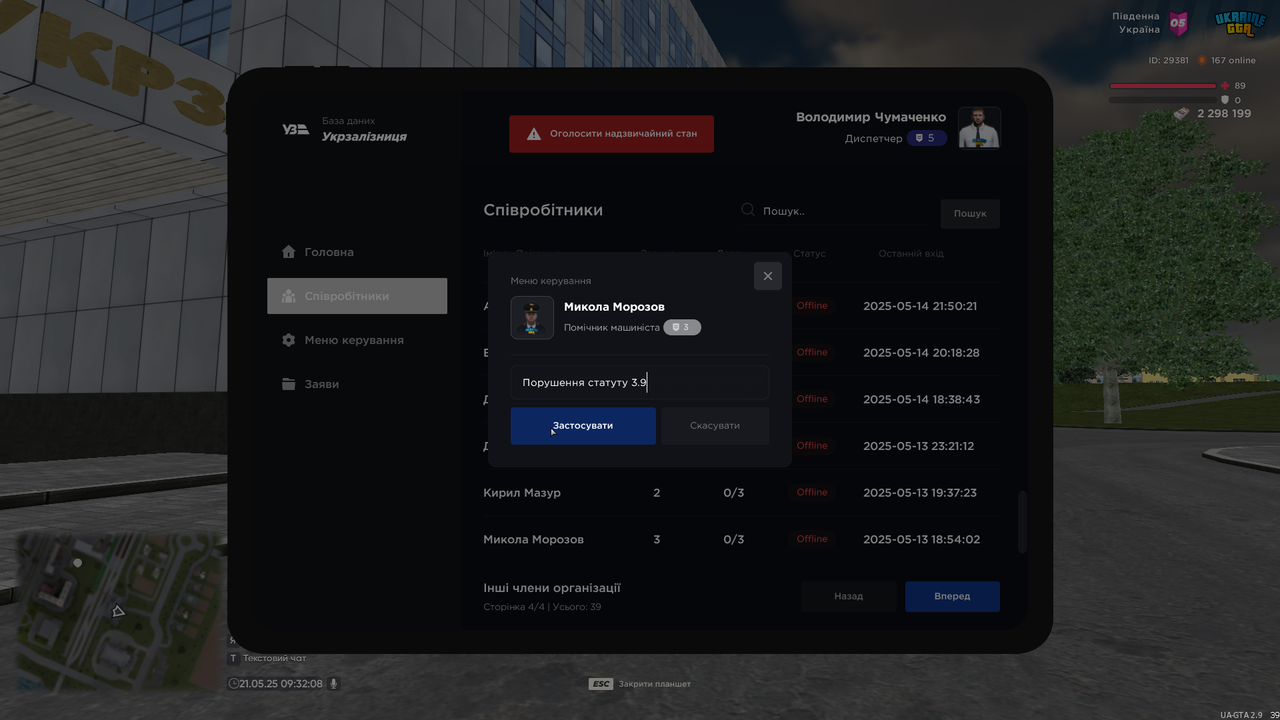Click last login 2025-05-14 21:50:21
The height and width of the screenshot is (720, 1280).
point(920,306)
